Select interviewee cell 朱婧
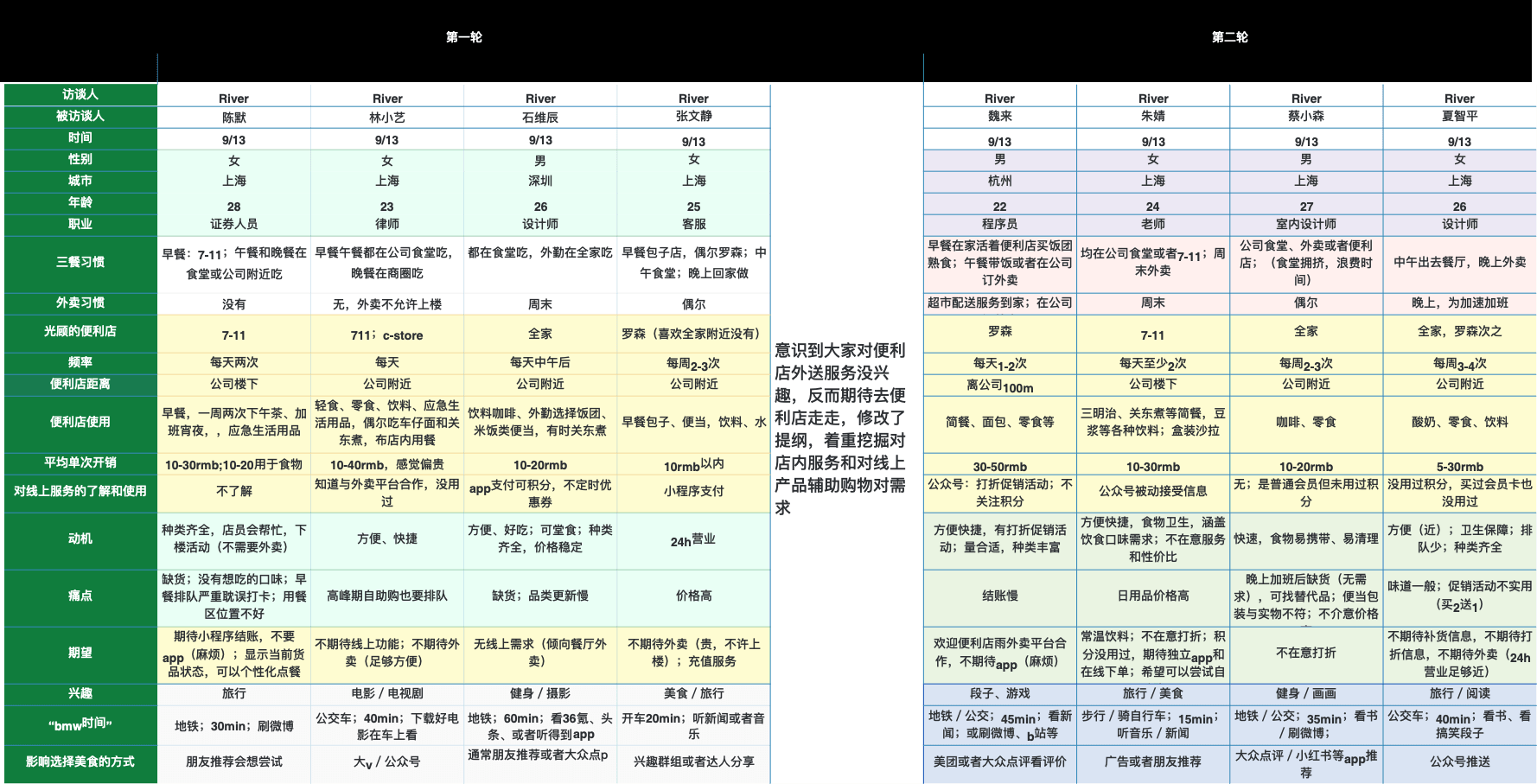Image resolution: width=1537 pixels, height=784 pixels. click(1153, 116)
